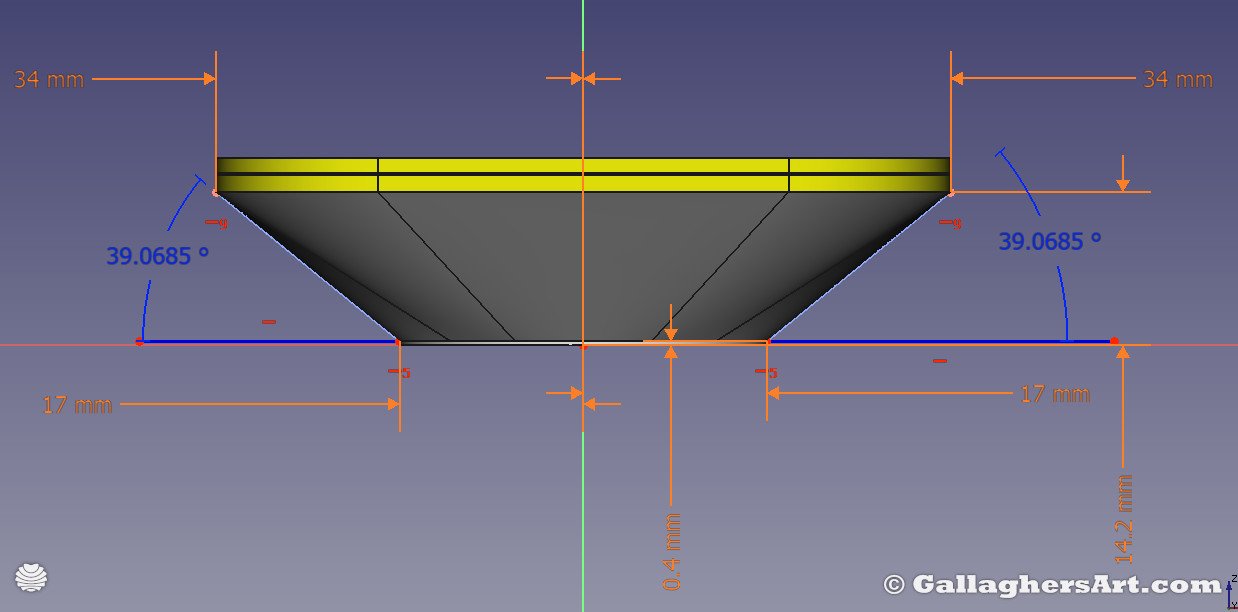Image resolution: width=1238 pixels, height=612 pixels.
Task: Select the yellow top rim face
Action: point(583,174)
